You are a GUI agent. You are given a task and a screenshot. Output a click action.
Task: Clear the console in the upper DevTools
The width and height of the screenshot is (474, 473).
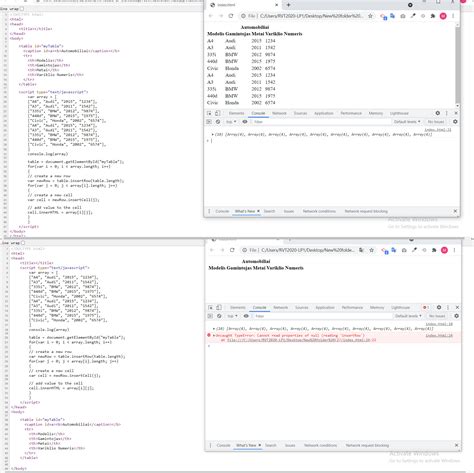(218, 122)
